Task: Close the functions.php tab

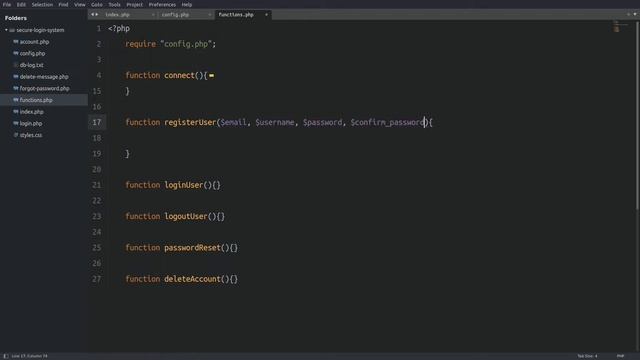Action: click(266, 15)
